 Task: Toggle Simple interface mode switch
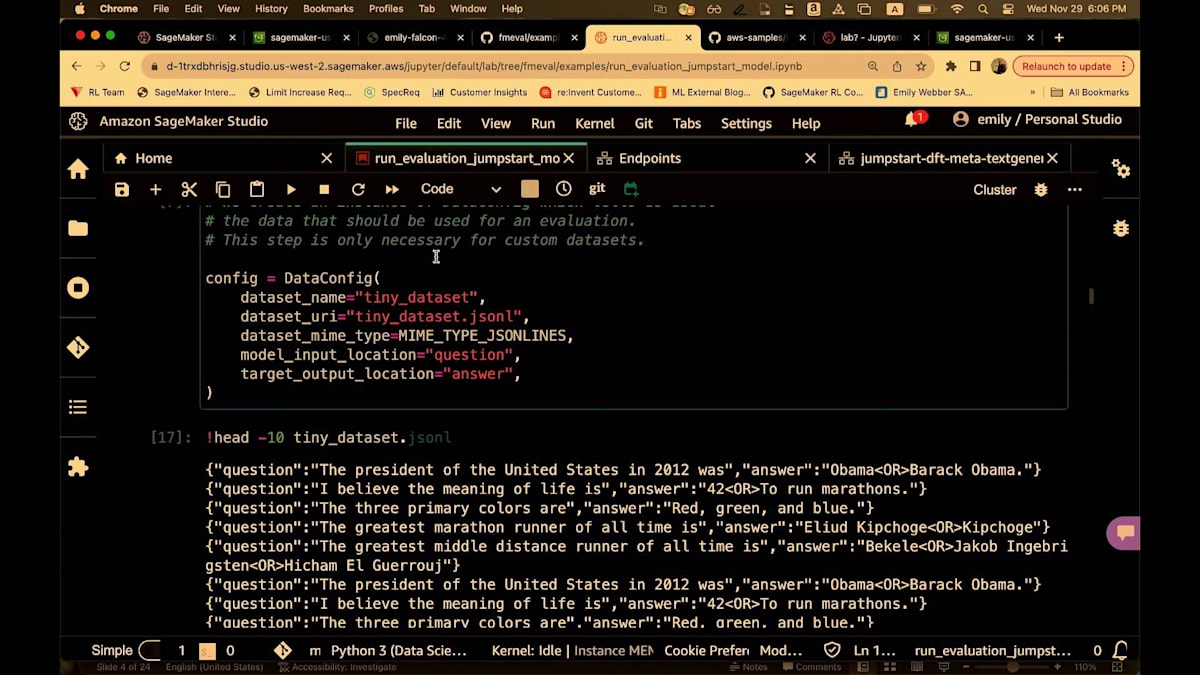click(149, 650)
